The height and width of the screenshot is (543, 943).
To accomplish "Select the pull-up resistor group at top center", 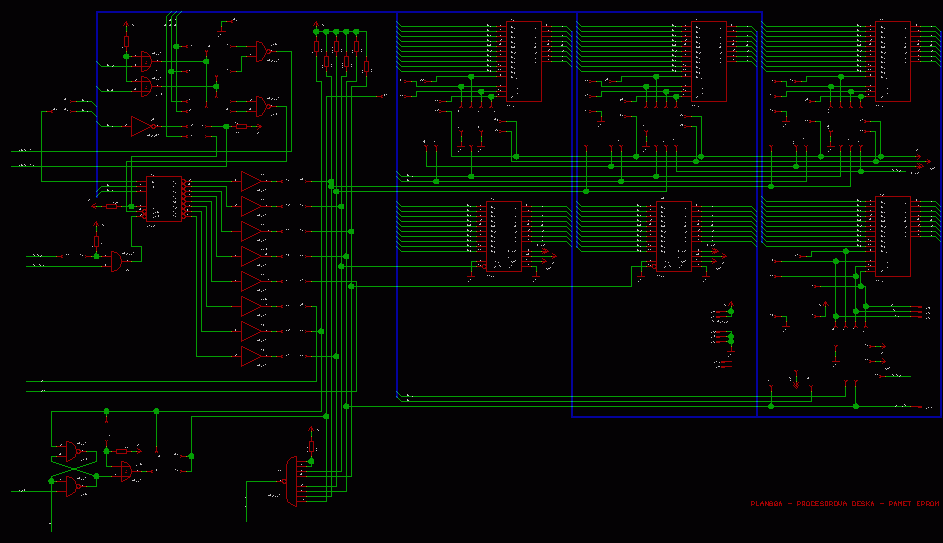I will (x=341, y=52).
